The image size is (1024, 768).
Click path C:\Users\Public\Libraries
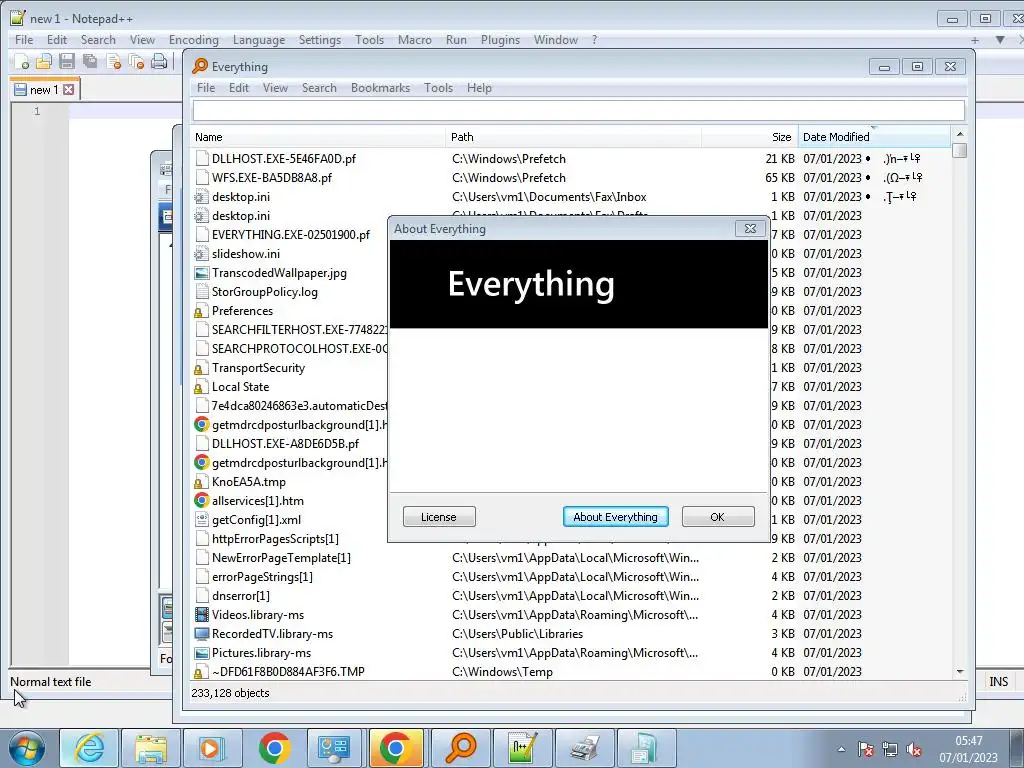[x=517, y=633]
